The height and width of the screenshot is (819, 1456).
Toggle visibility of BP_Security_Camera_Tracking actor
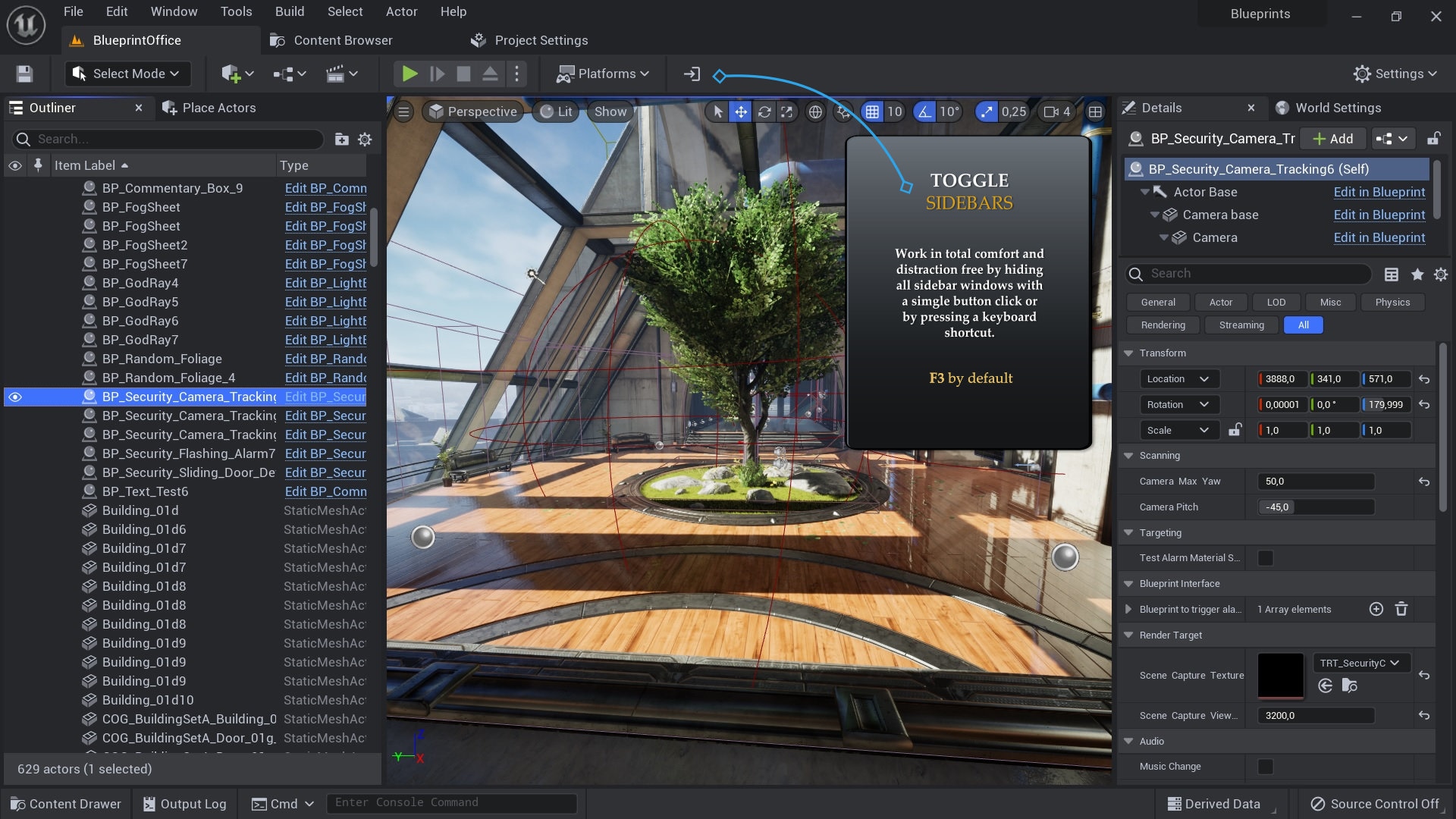(x=15, y=397)
